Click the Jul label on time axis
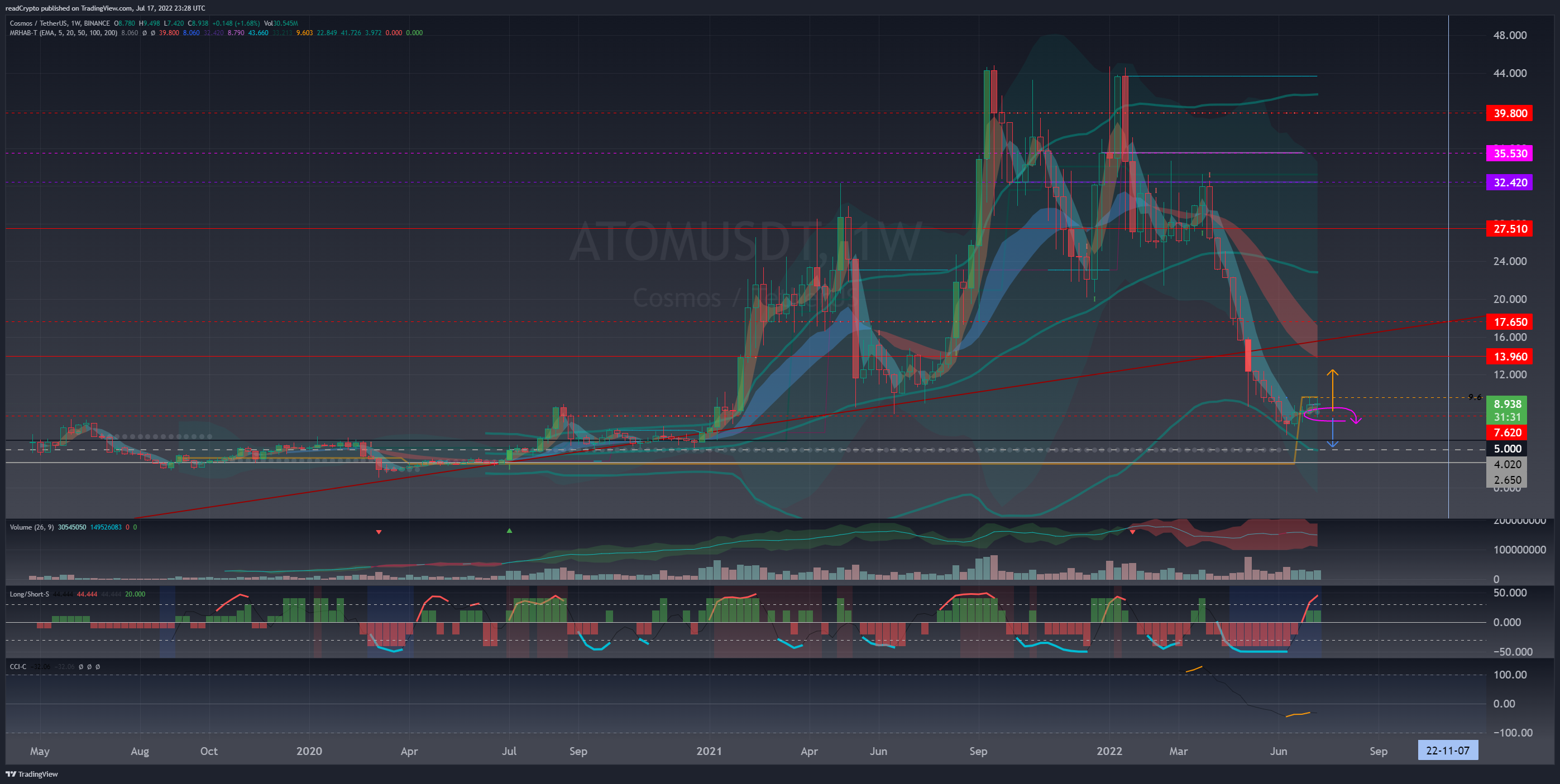This screenshot has height=784, width=1560. 509,751
